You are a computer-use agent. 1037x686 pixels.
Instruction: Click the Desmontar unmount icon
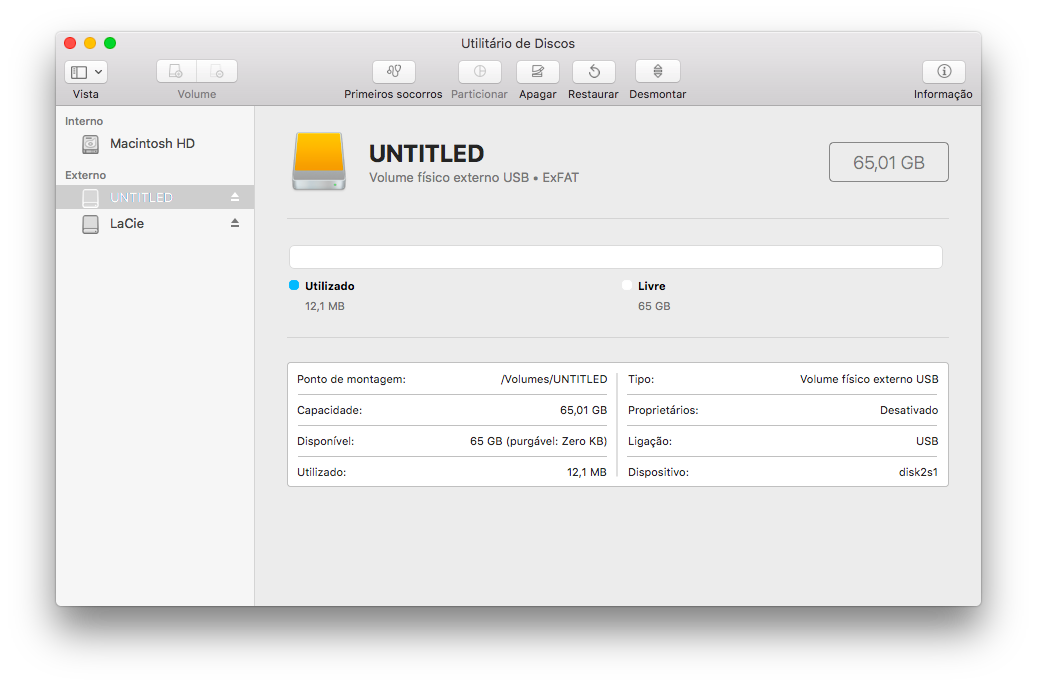tap(658, 71)
